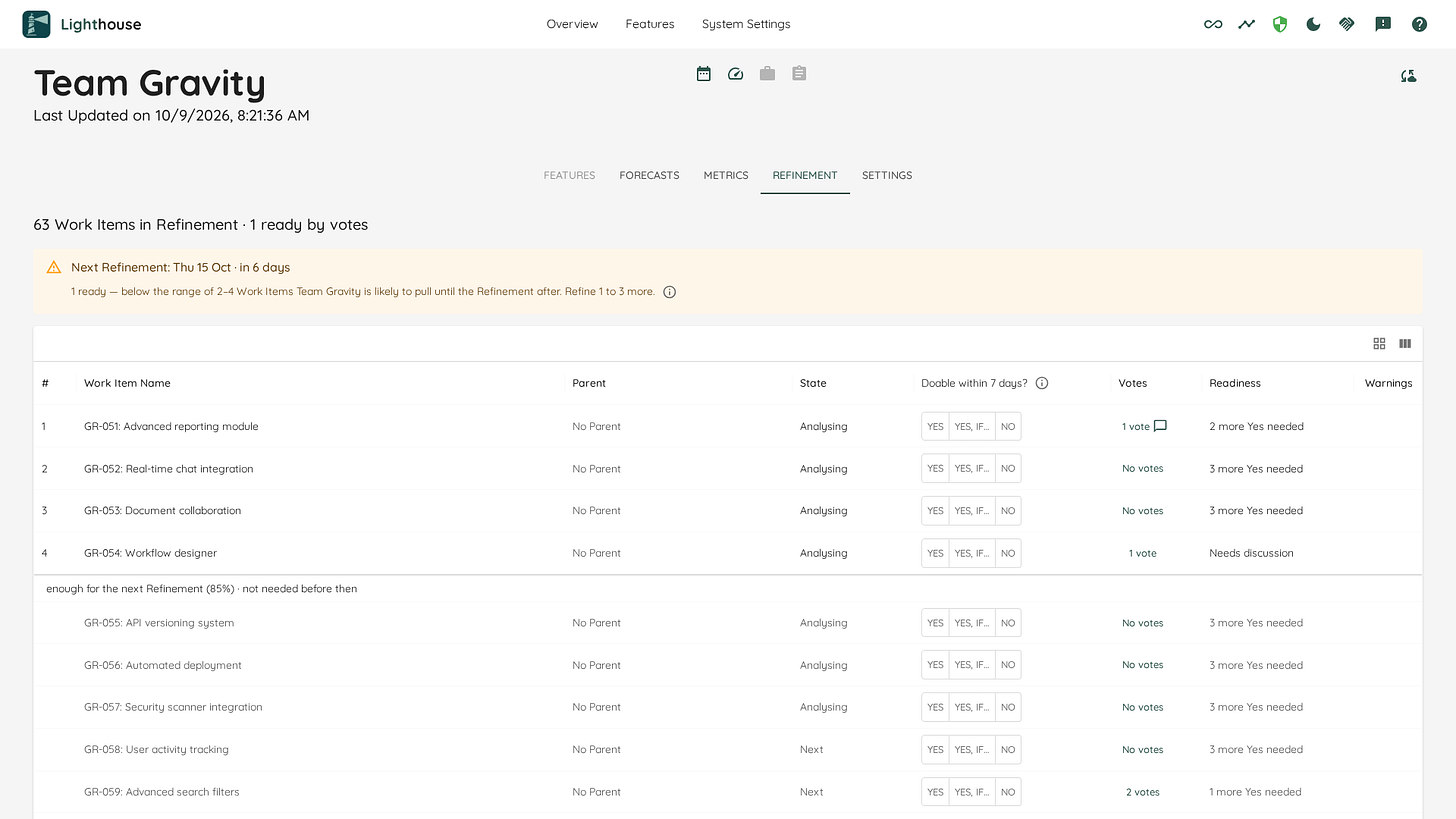Viewport: 1456px width, 819px height.
Task: Click info icon in the Next Refinement banner
Action: pos(670,292)
